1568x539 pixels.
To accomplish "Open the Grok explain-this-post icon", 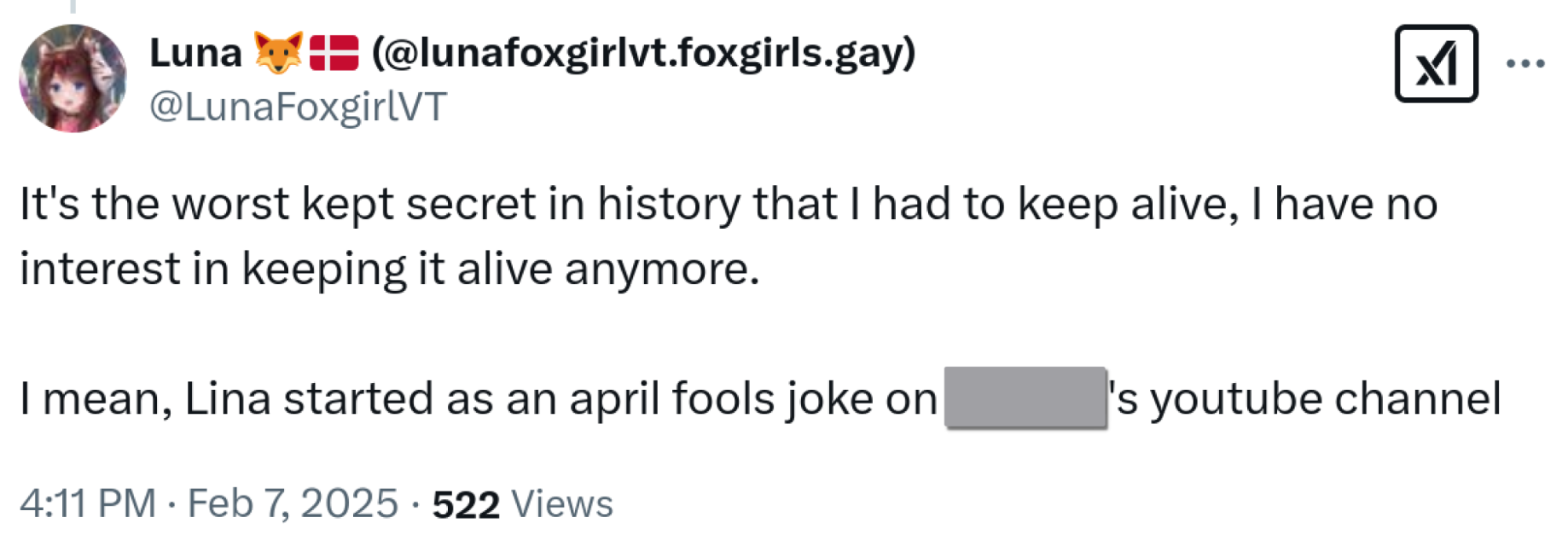I will [x=1435, y=64].
